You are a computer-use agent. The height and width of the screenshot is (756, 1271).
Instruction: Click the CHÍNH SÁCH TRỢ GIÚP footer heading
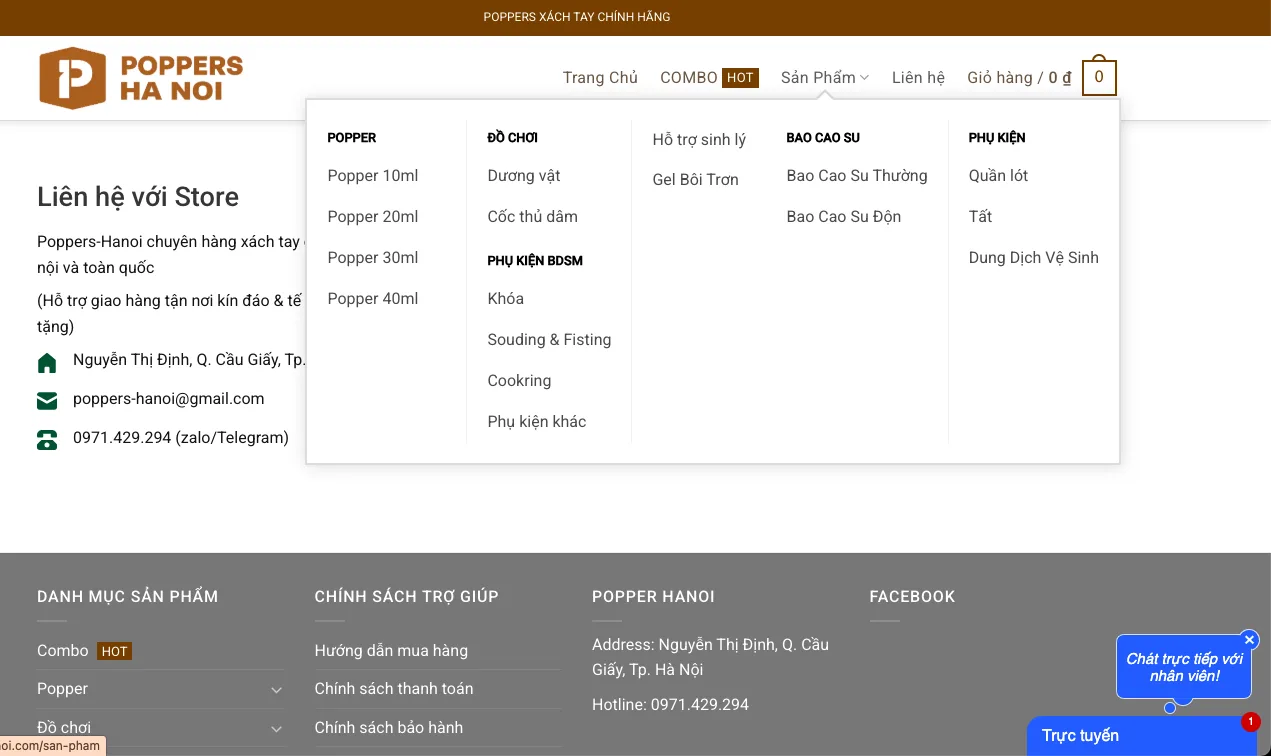click(x=406, y=597)
